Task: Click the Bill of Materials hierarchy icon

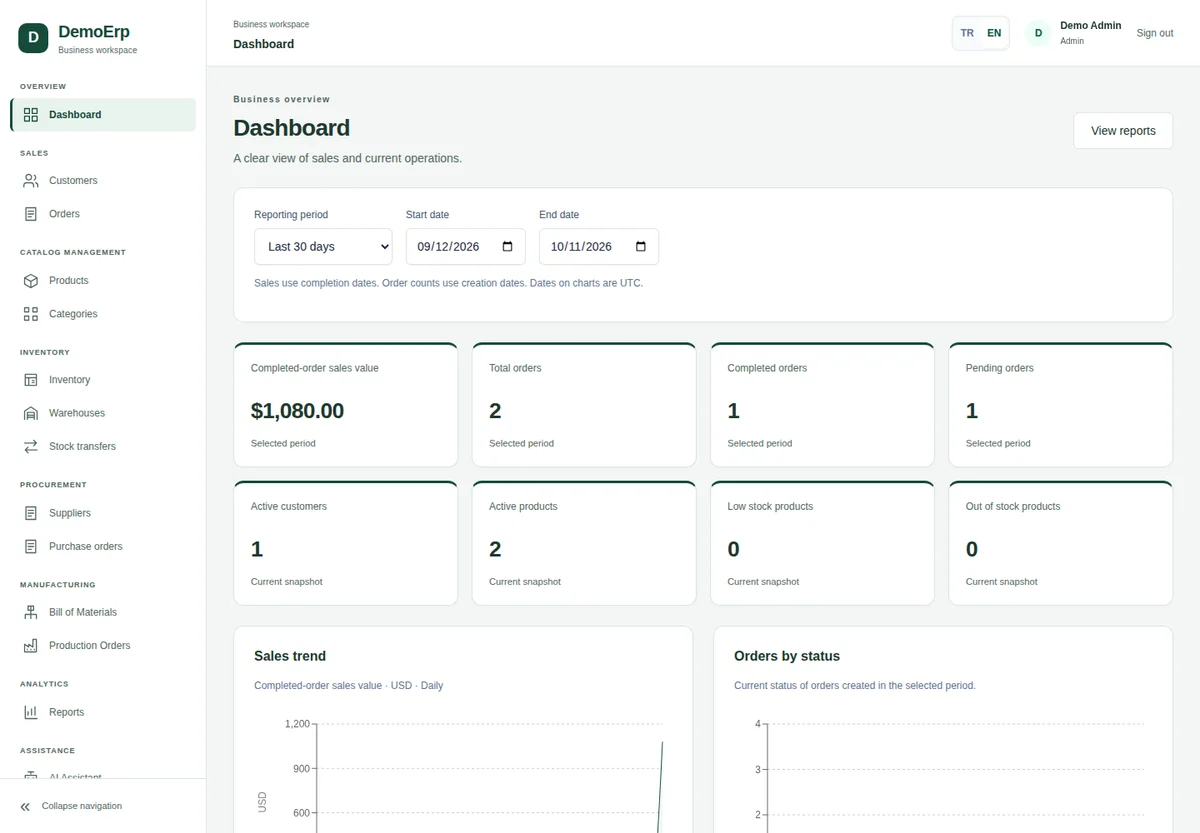Action: (31, 612)
